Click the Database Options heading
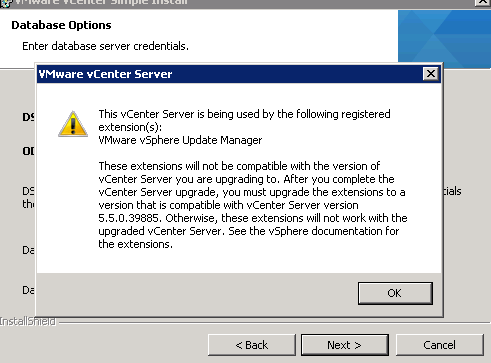 (x=61, y=25)
